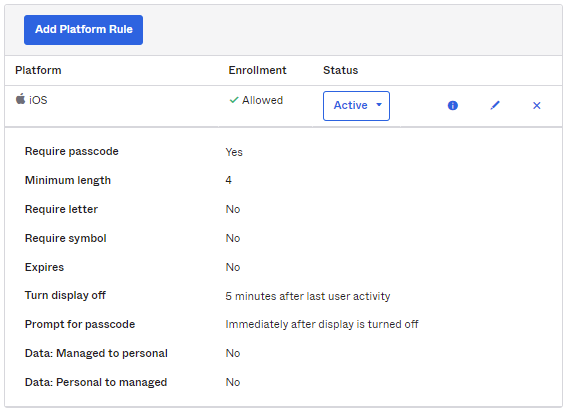Click the Allowed enrollment text
The image size is (565, 410).
[x=262, y=100]
